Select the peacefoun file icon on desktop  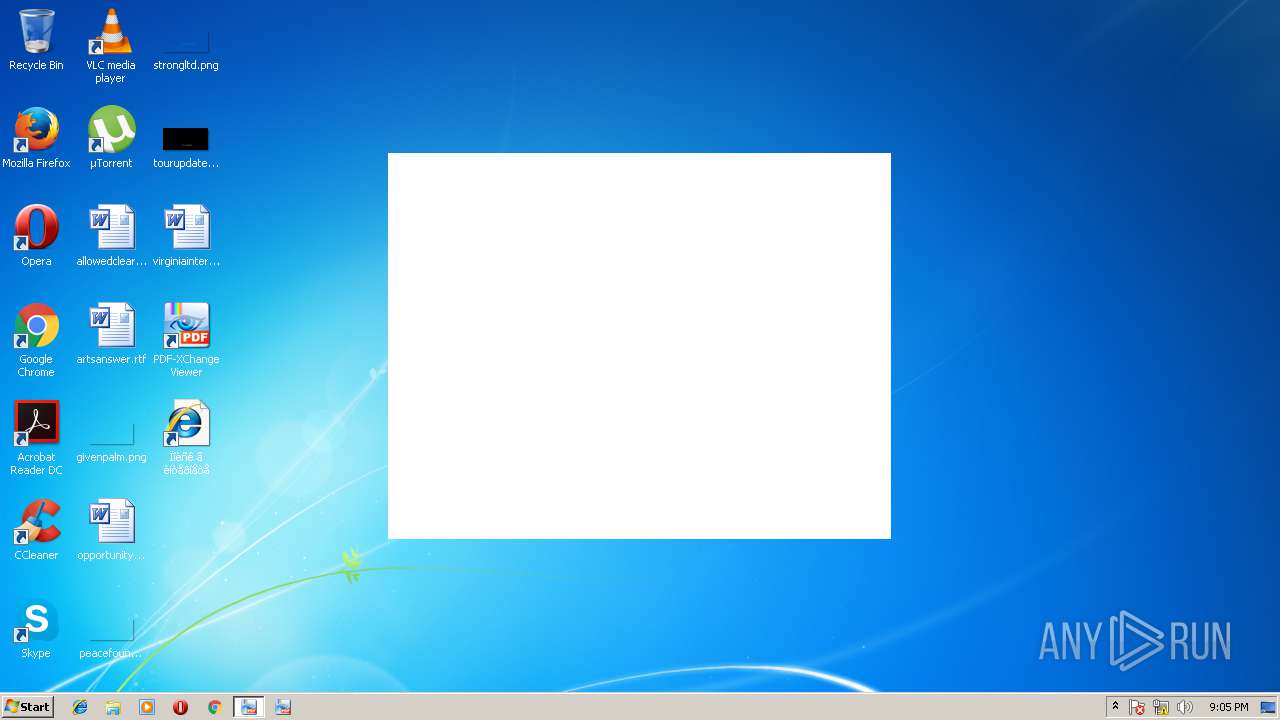111,636
